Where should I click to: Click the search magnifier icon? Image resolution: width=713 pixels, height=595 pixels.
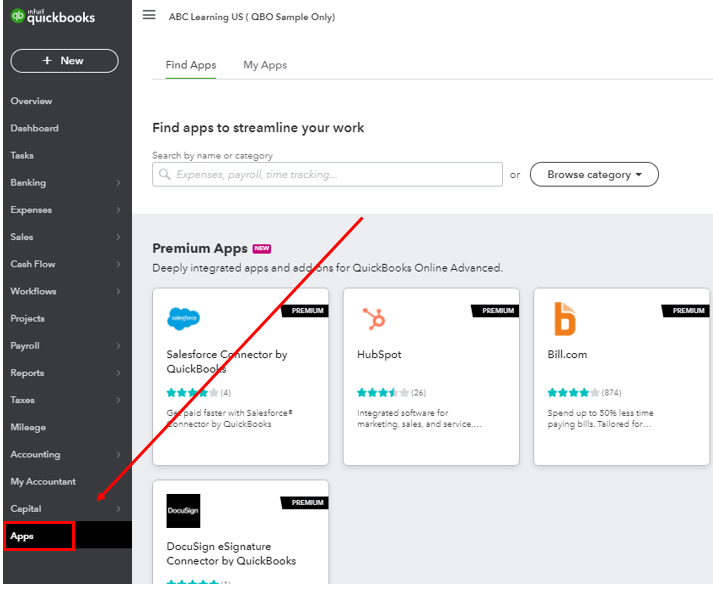164,175
